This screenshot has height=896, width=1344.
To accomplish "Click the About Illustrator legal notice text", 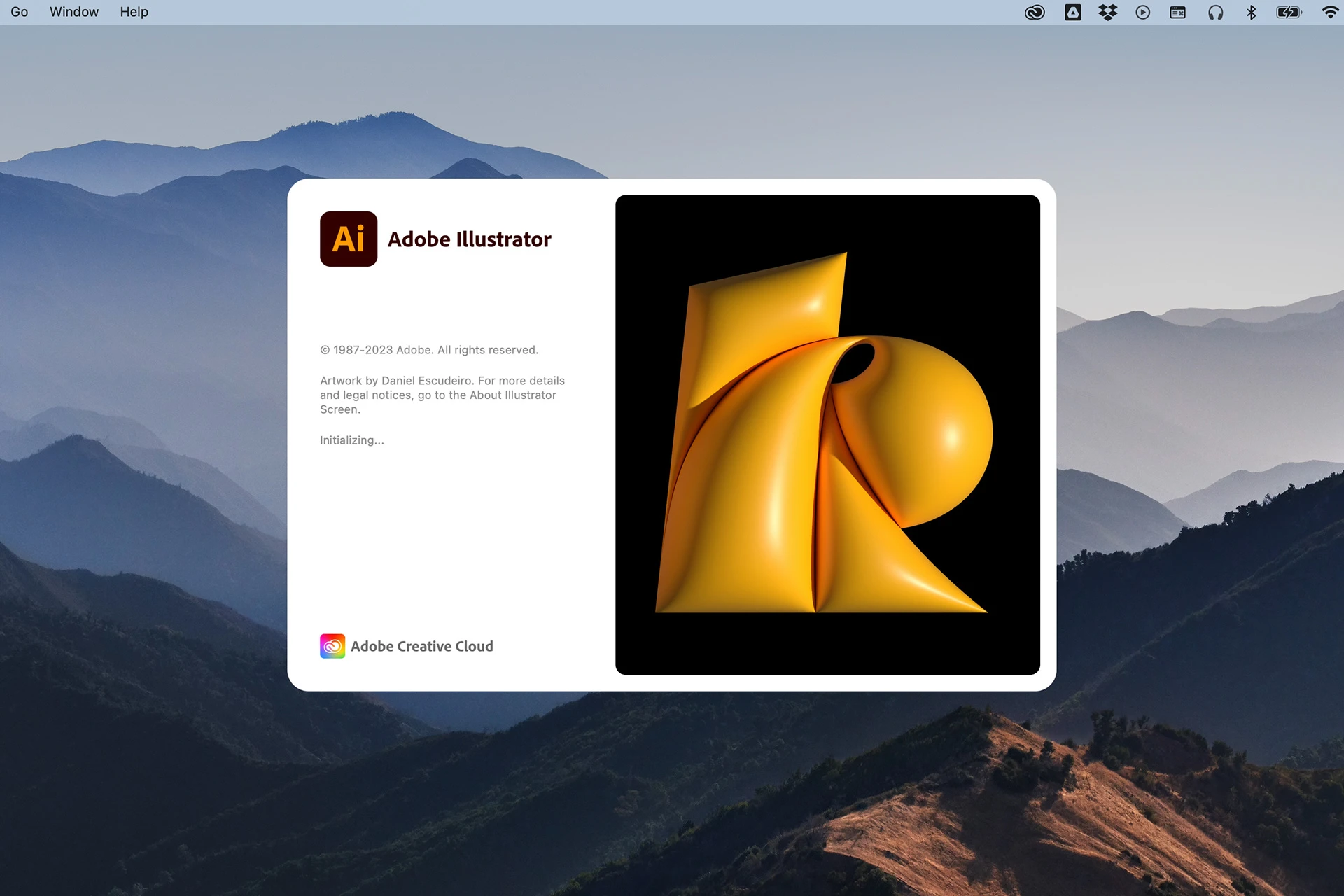I will coord(442,395).
